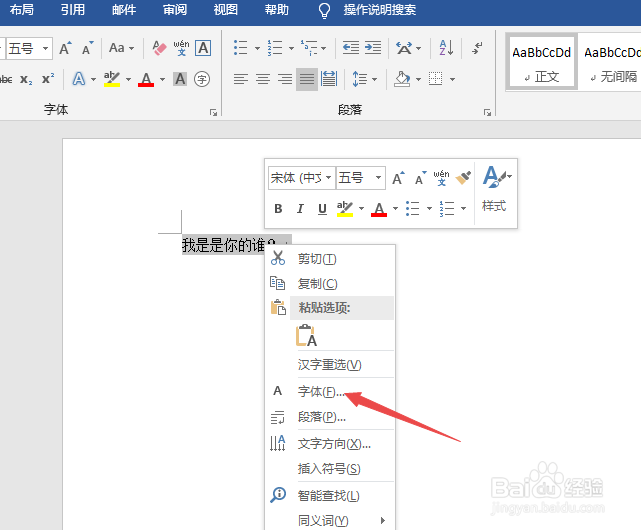
Task: Click the line spacing icon
Action: point(359,79)
